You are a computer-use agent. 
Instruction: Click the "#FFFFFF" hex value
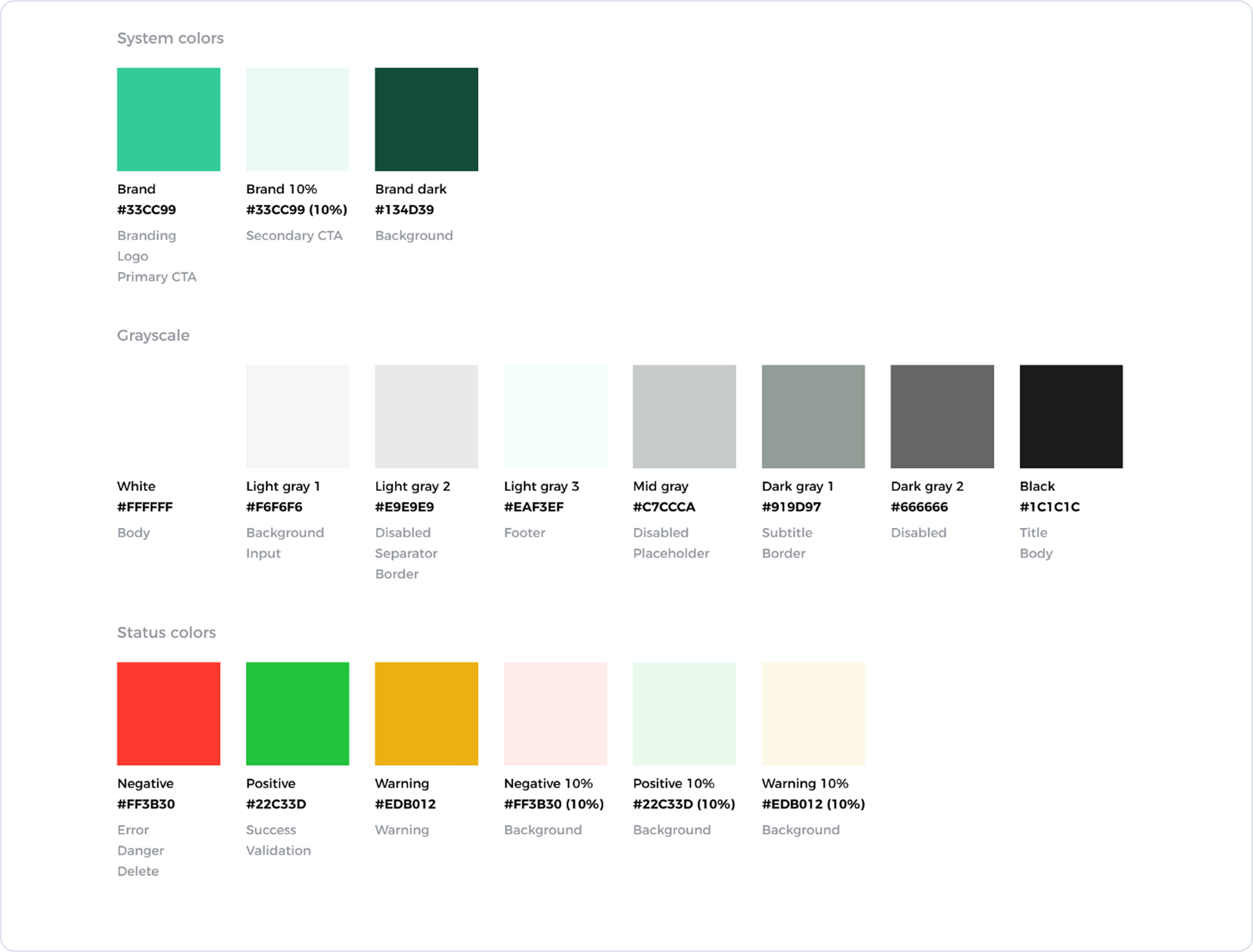[x=144, y=507]
